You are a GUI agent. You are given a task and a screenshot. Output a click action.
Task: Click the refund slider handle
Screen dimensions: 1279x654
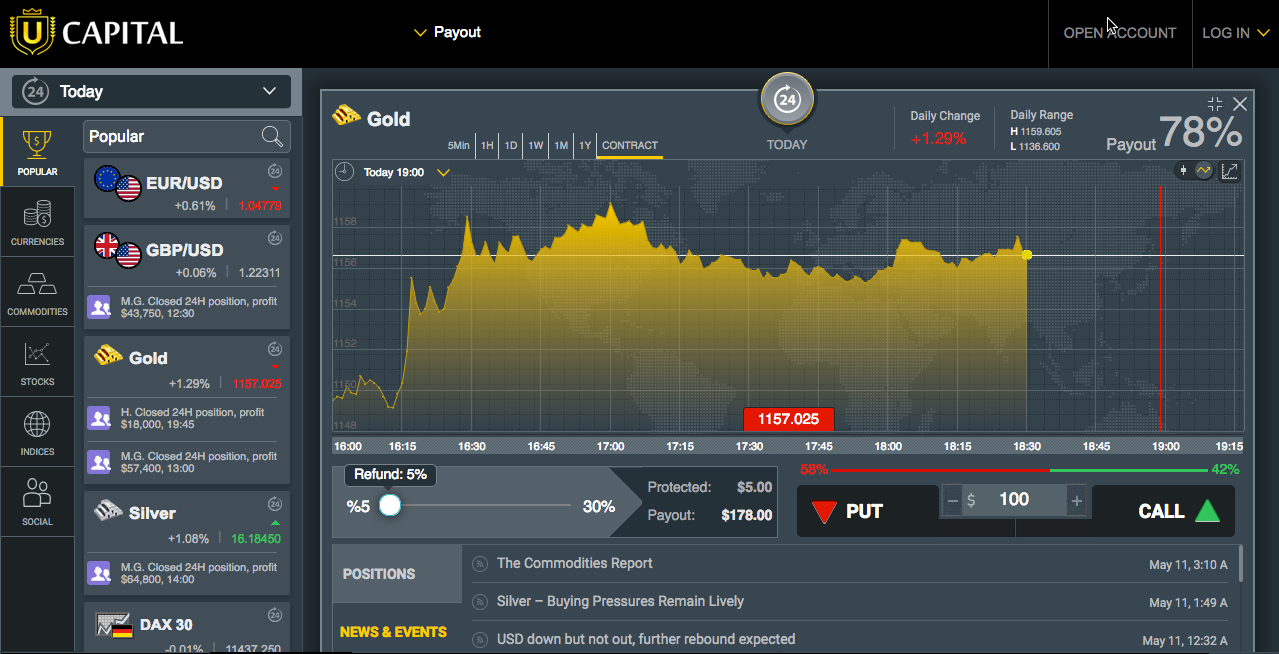pos(390,506)
